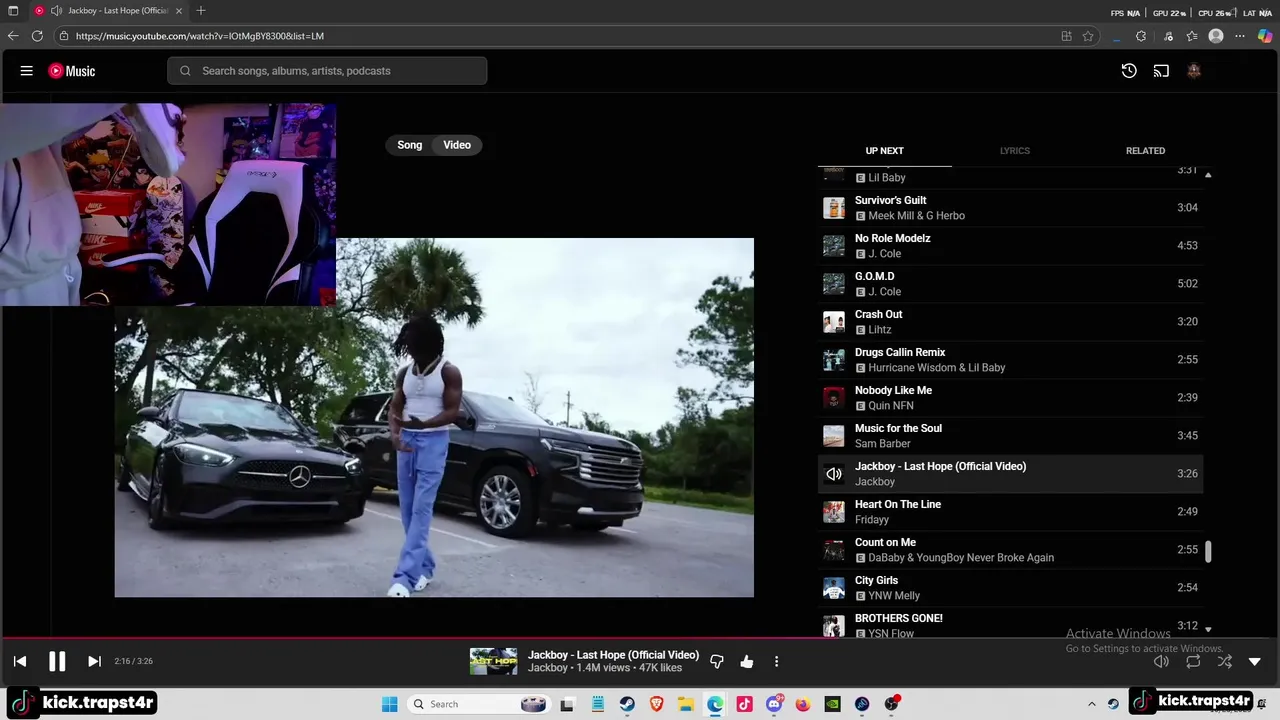
Task: Click the now-playing speaker icon in queue
Action: coord(834,474)
